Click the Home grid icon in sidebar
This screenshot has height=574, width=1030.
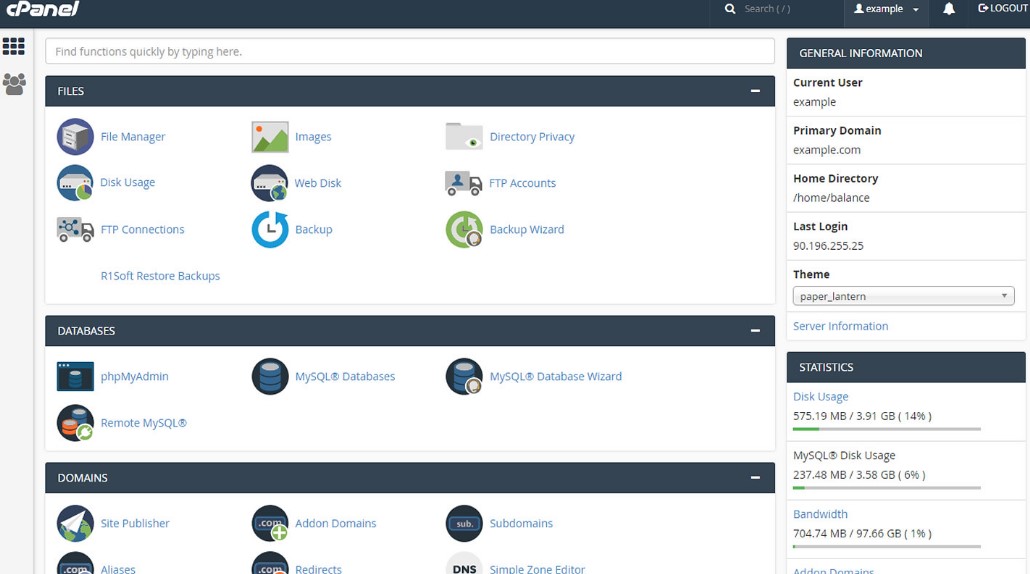point(14,46)
